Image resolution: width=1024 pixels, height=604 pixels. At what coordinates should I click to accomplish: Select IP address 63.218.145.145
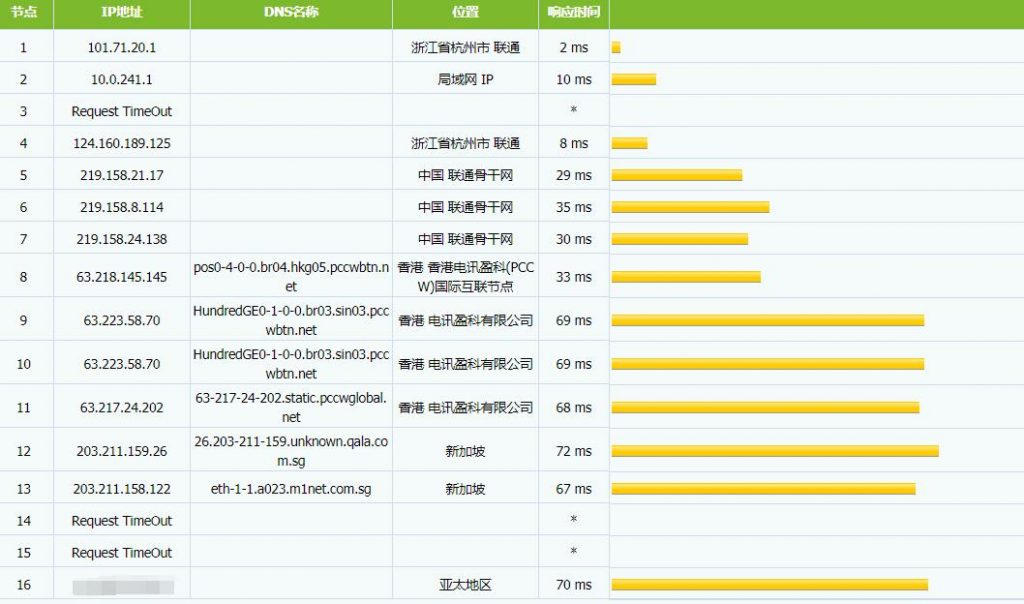point(121,277)
